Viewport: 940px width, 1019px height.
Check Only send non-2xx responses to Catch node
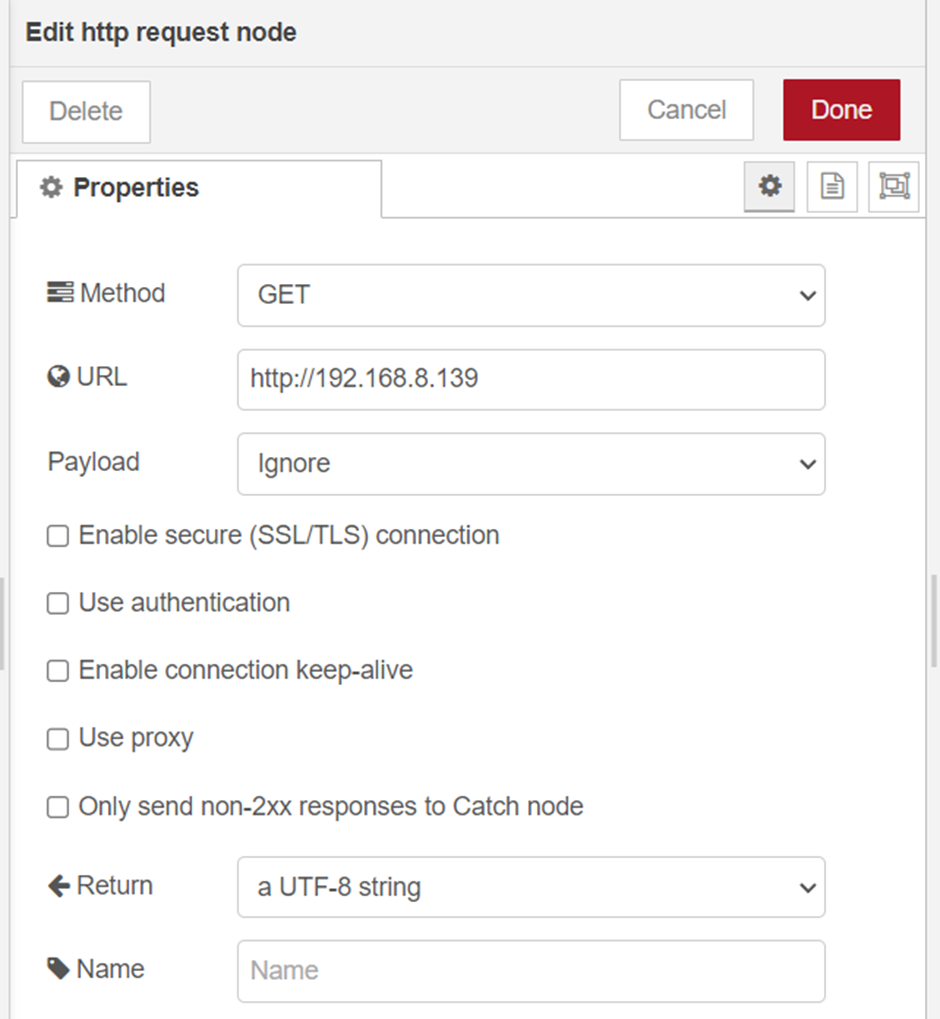[58, 807]
